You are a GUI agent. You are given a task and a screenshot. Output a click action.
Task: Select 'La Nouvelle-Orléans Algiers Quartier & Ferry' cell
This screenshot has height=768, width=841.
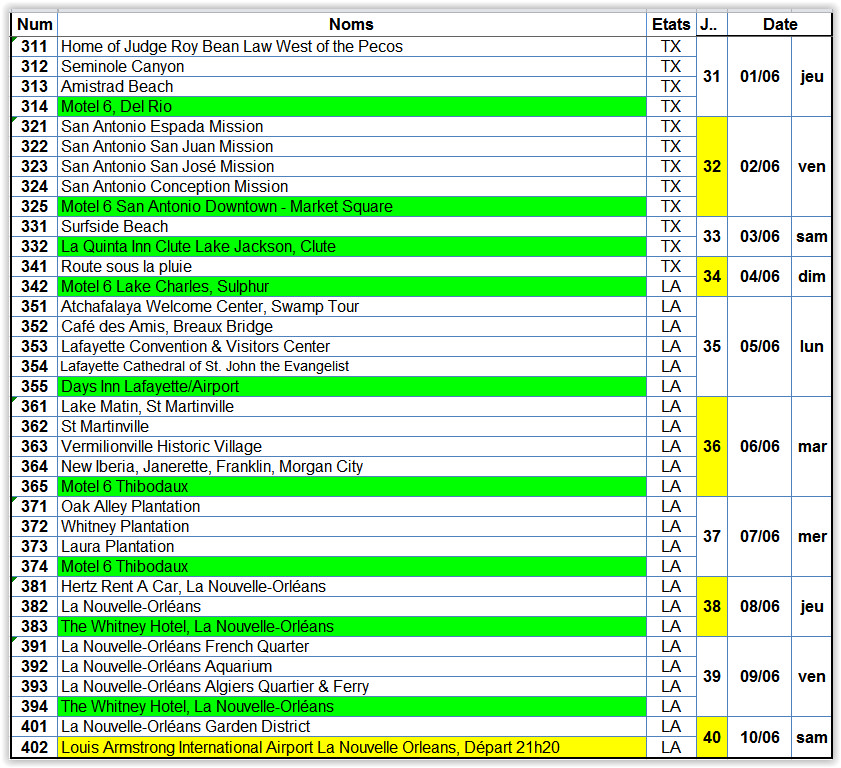click(352, 686)
